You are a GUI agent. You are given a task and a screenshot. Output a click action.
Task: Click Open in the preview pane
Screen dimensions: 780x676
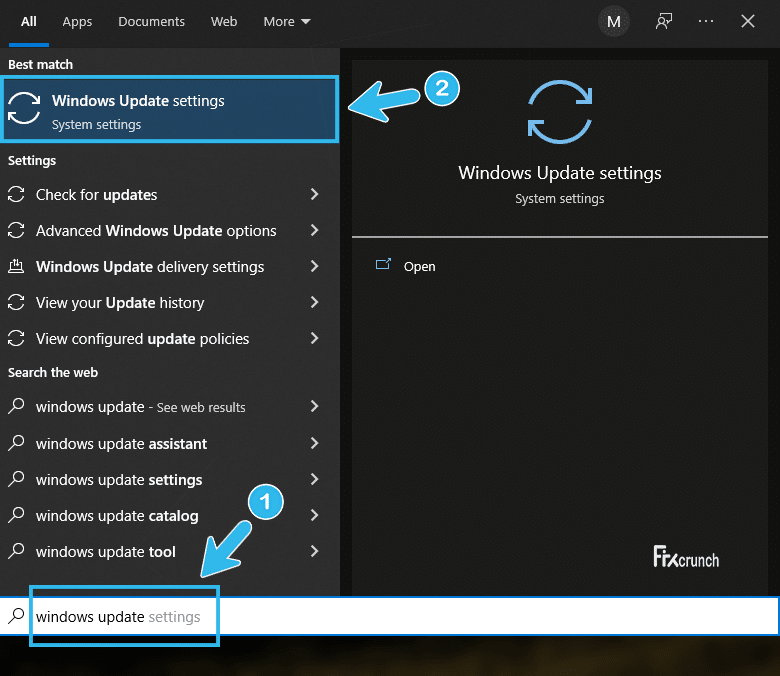419,267
